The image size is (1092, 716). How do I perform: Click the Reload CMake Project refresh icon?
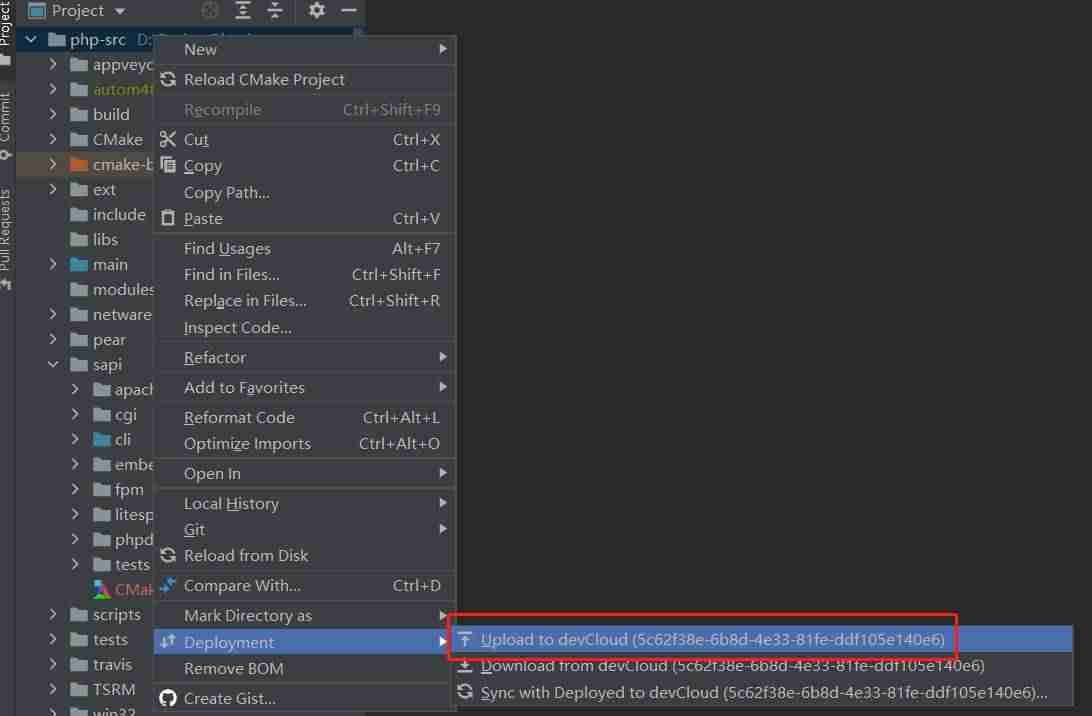168,79
